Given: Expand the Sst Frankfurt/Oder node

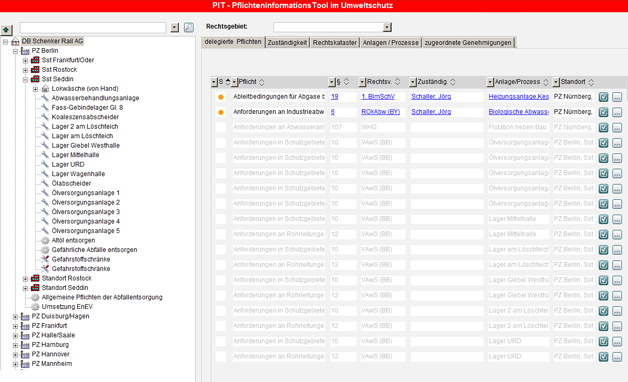Looking at the screenshot, I should click(x=25, y=60).
